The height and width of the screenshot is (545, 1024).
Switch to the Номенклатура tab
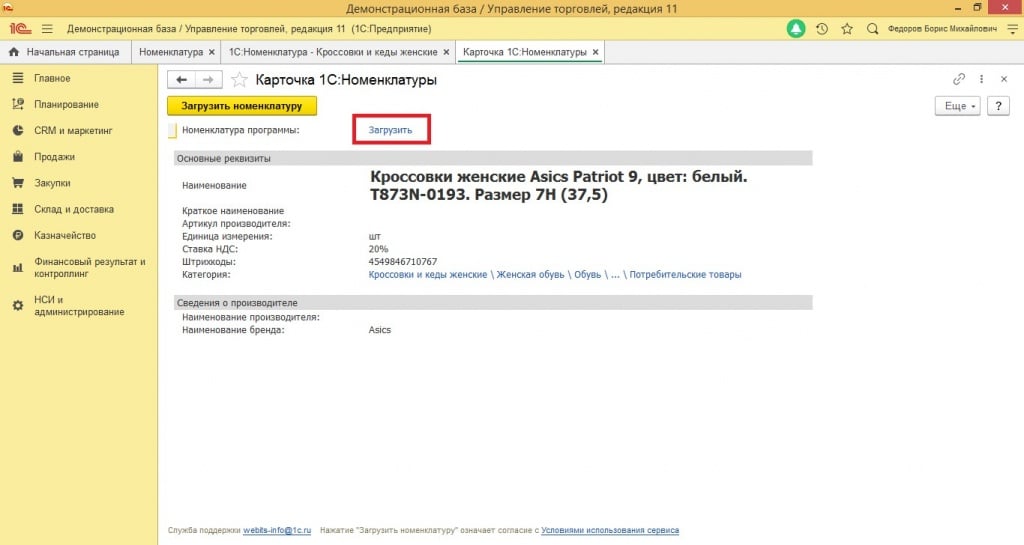171,52
